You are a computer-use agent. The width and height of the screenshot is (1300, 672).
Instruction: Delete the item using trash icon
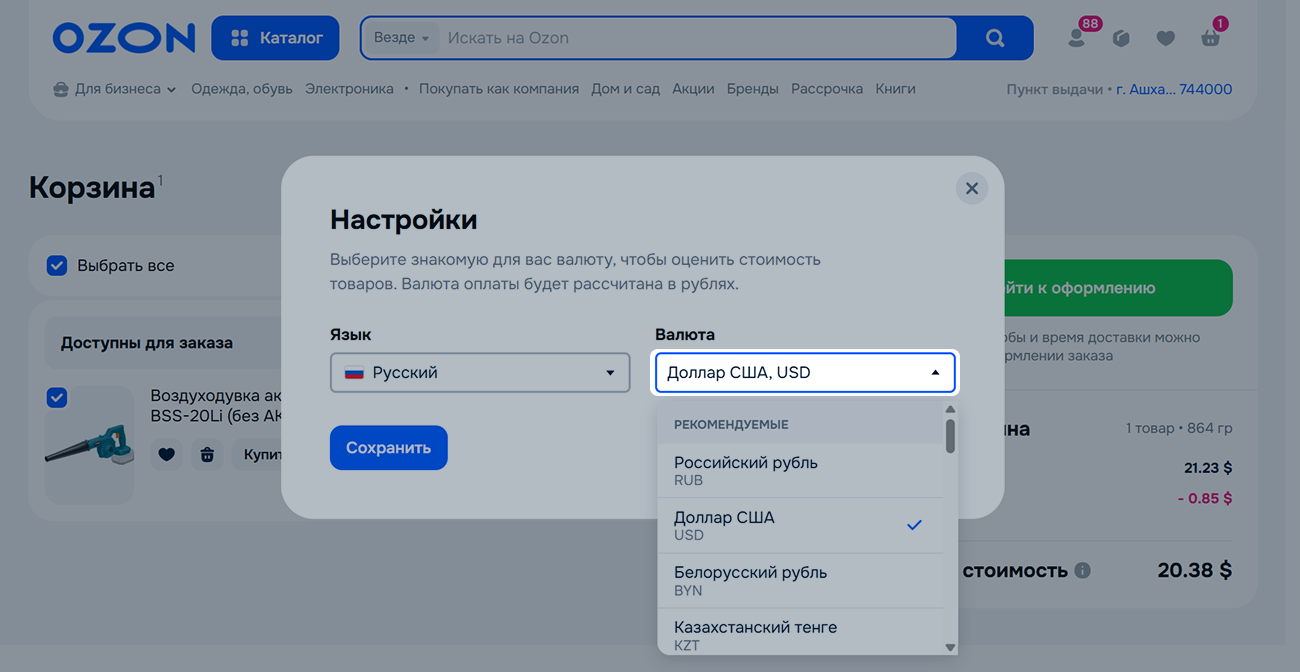(x=207, y=455)
